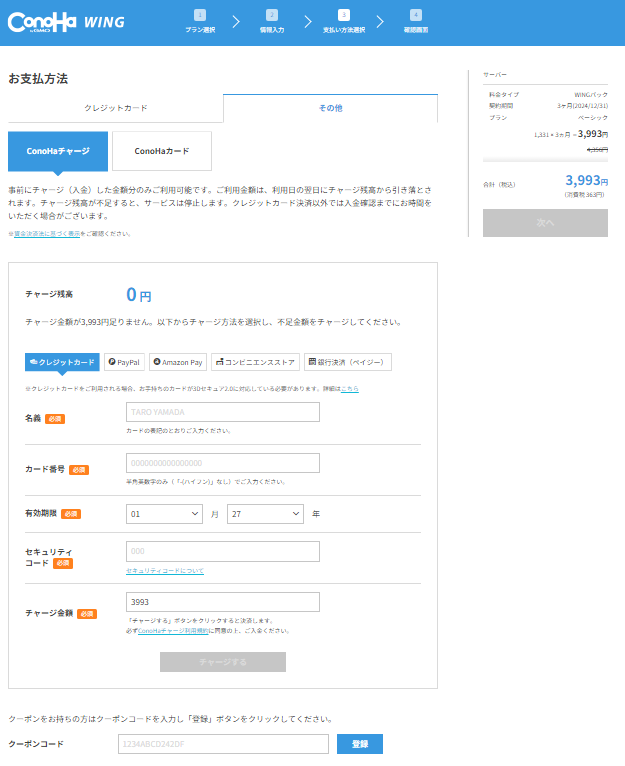The height and width of the screenshot is (766, 625).
Task: Click the ベーシック plan text
Action: (593, 118)
